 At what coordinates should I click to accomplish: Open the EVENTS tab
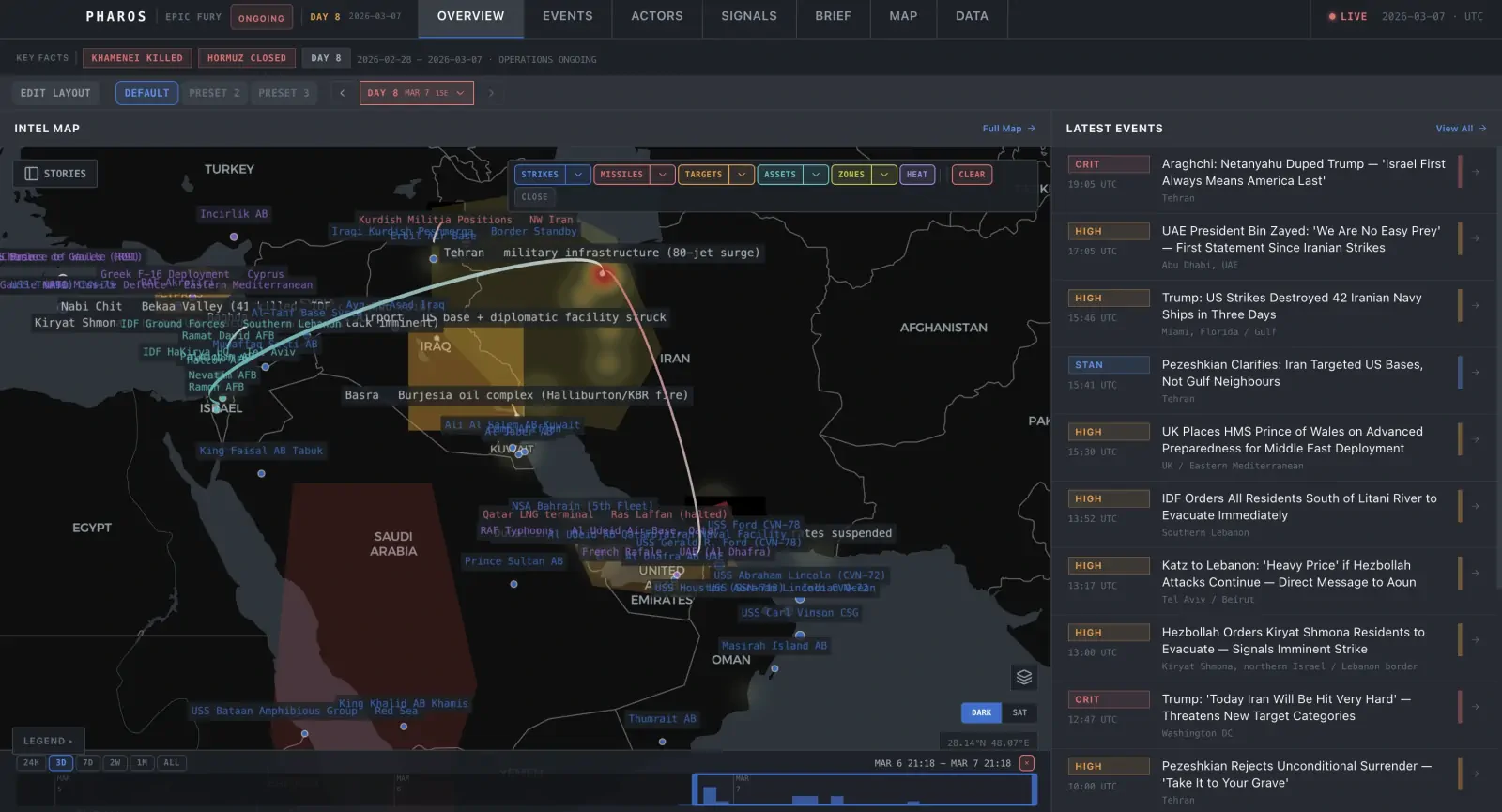click(568, 17)
